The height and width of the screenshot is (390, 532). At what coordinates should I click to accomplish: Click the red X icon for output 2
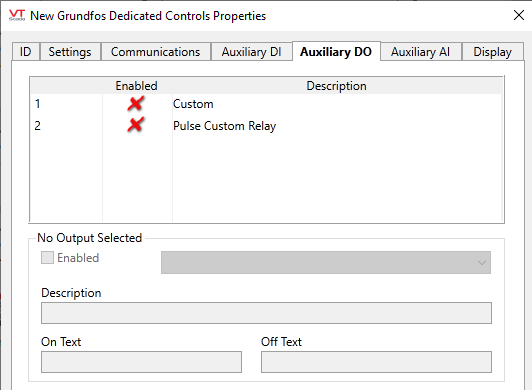tap(136, 125)
